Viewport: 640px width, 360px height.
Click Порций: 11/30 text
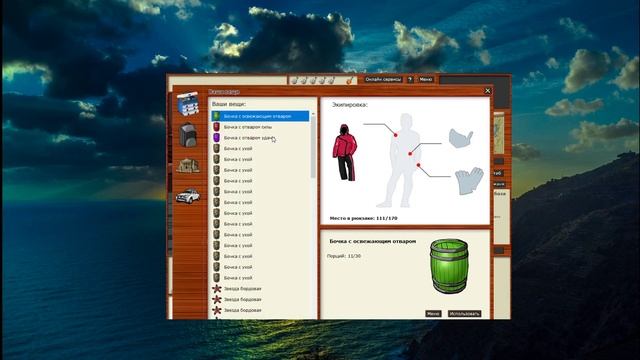[x=344, y=256]
